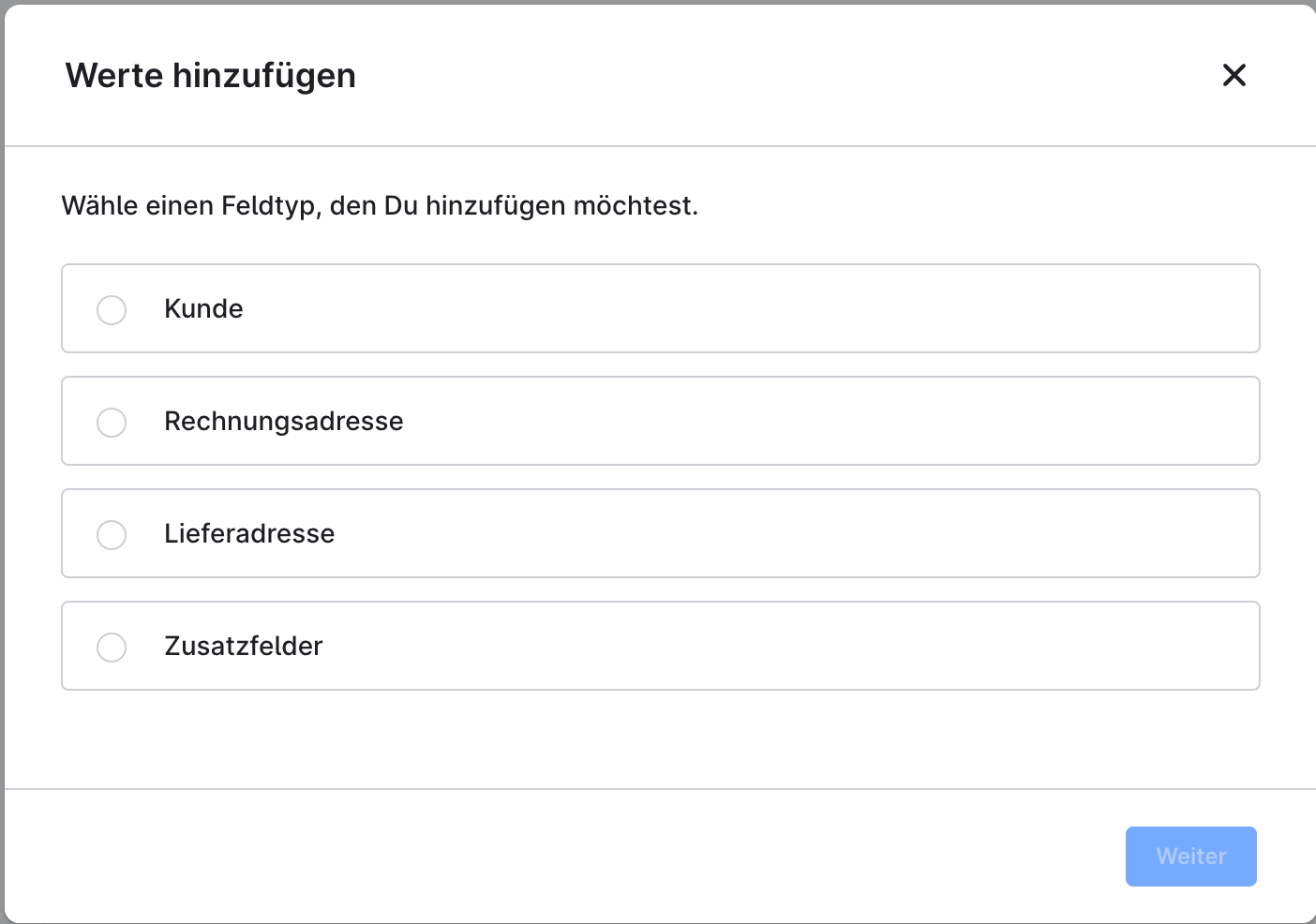Click the dimmed backdrop outside dialog
1316x924 pixels.
pyautogui.click(x=2, y=469)
